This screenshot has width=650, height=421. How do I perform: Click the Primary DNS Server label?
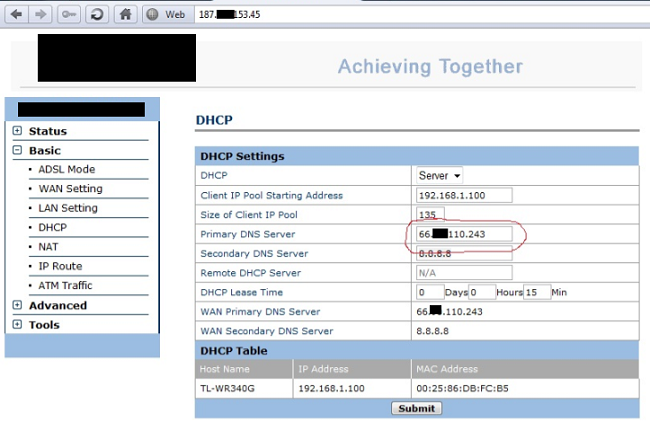click(x=248, y=235)
